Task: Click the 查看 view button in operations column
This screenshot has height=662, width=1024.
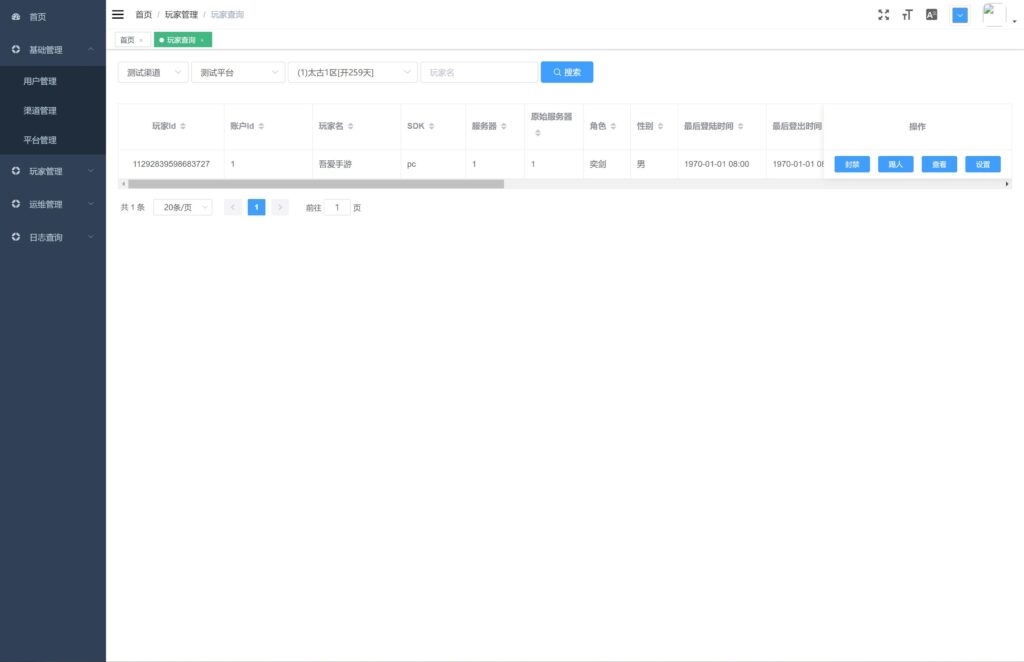Action: [x=938, y=163]
